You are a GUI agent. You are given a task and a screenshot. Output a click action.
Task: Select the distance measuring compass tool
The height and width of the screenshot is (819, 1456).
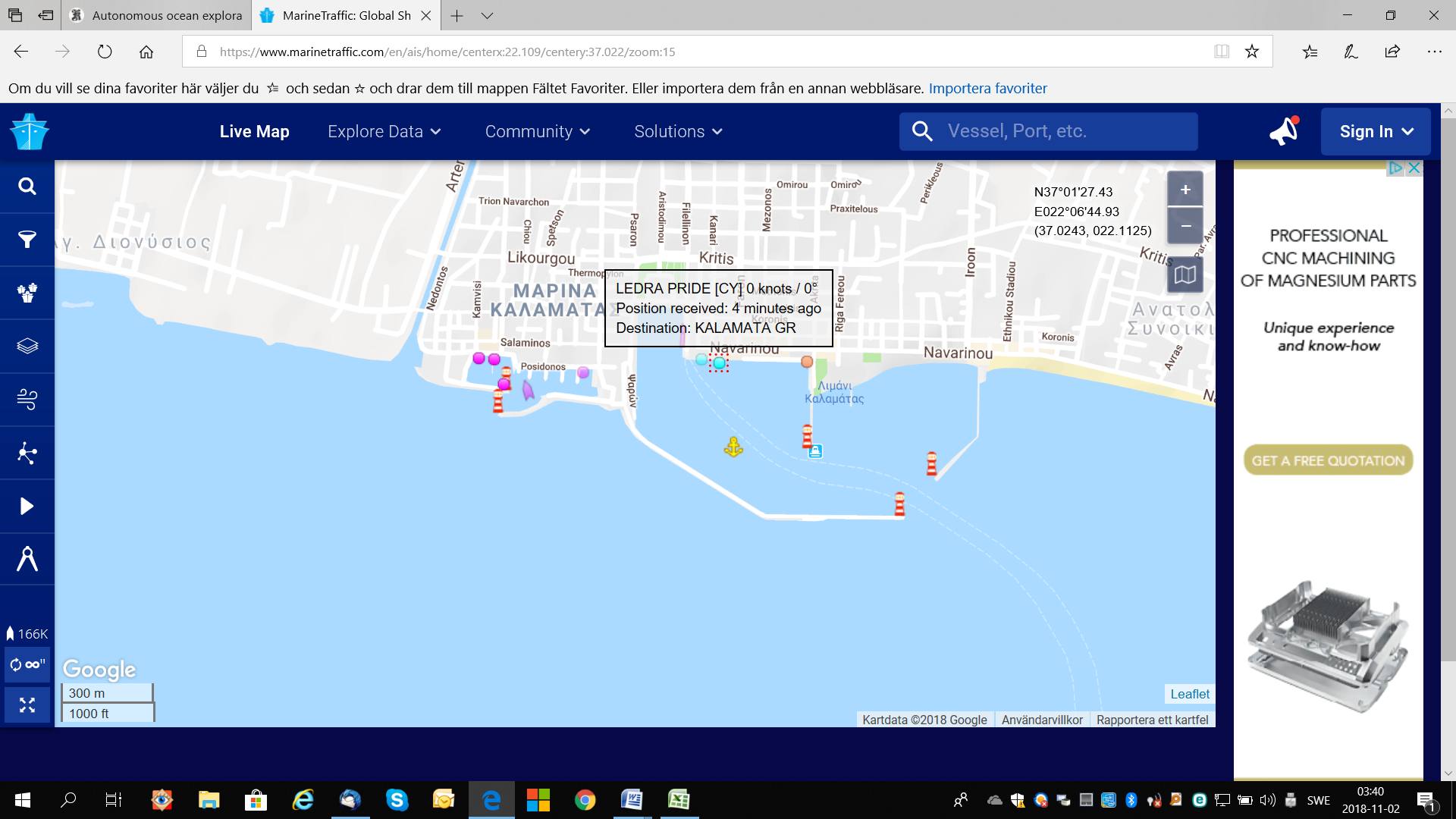coord(27,559)
